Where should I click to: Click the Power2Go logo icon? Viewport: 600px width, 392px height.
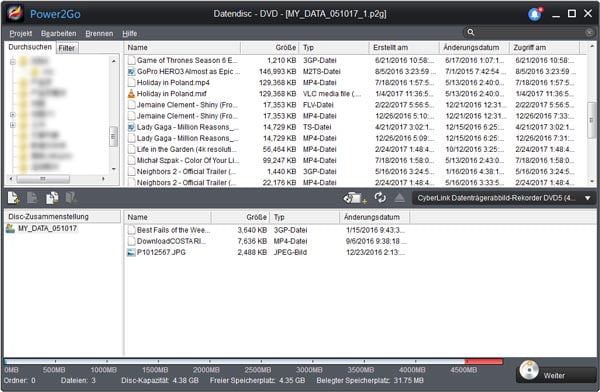pos(15,13)
